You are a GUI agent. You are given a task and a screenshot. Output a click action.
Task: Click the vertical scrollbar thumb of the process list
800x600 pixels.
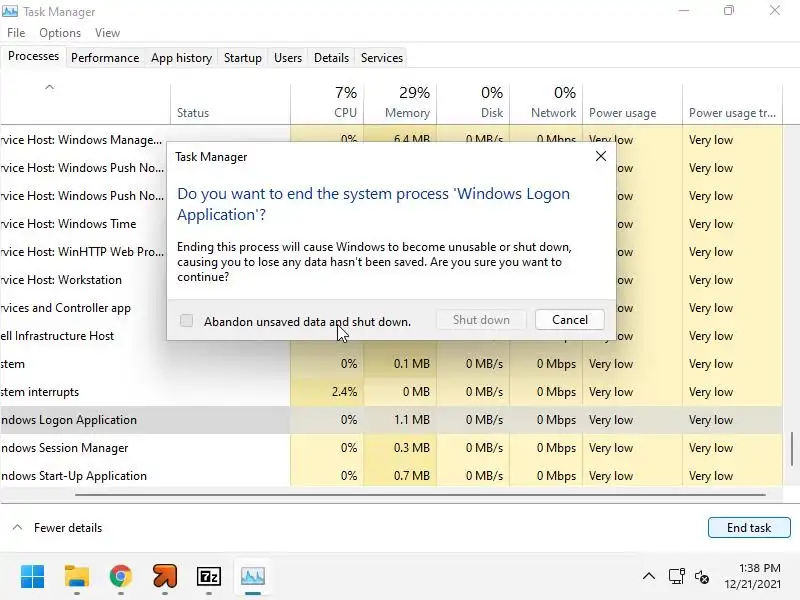(792, 449)
